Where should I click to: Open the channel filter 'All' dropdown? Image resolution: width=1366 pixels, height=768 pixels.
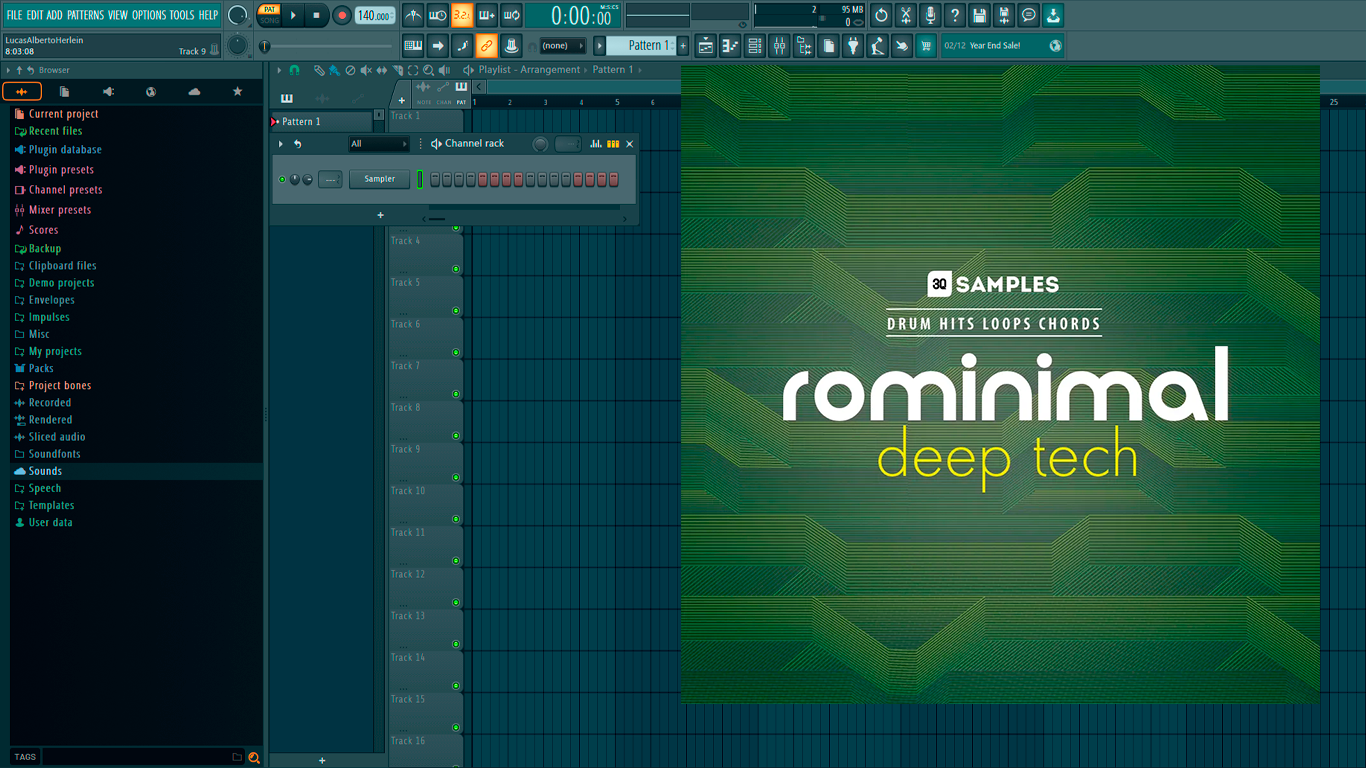[x=378, y=144]
